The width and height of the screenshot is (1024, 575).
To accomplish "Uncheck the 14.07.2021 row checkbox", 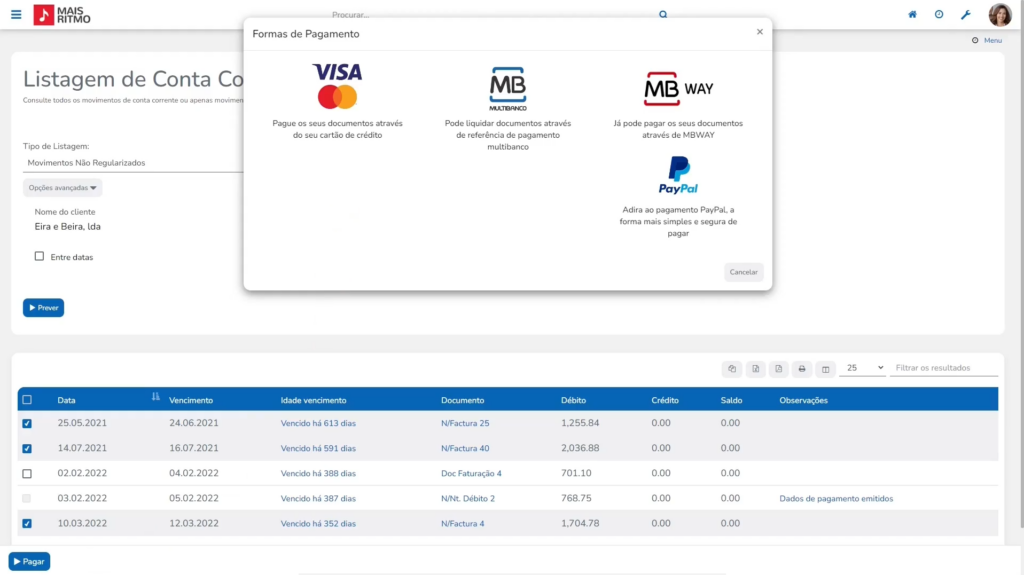I will [x=27, y=448].
